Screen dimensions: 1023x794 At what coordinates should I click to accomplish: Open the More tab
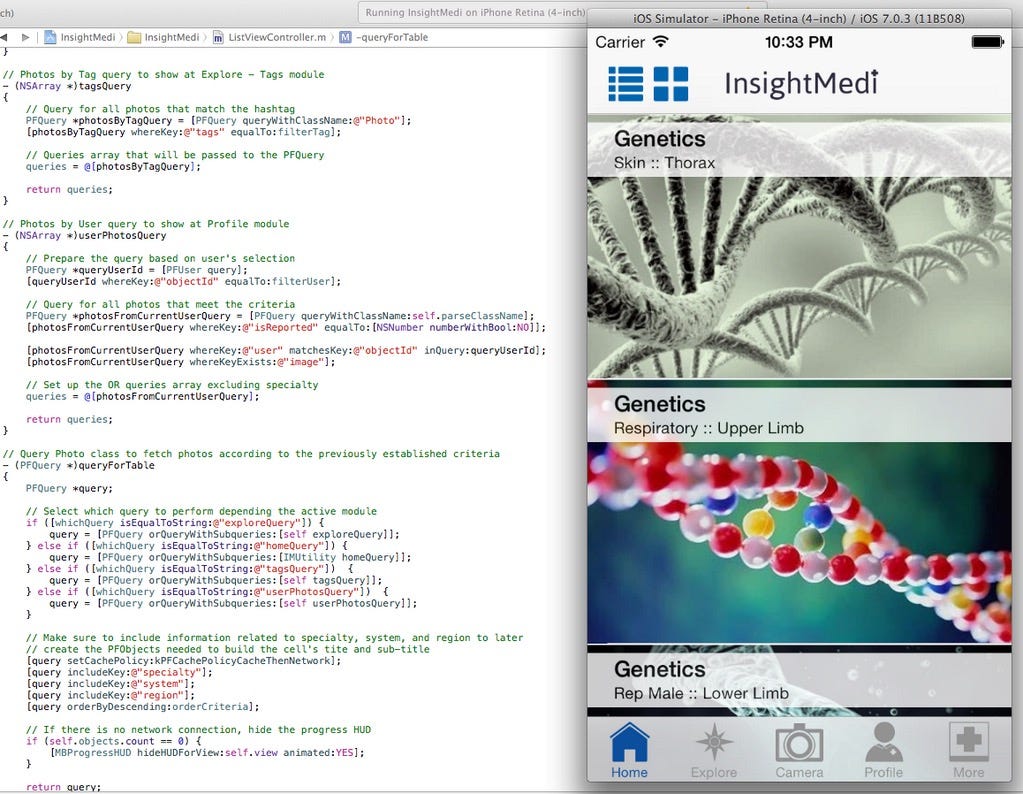[x=968, y=751]
